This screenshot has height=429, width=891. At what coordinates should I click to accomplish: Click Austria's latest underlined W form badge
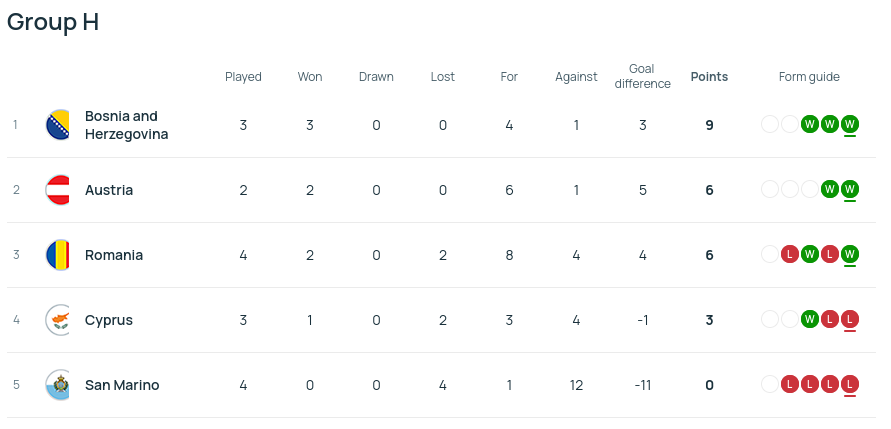850,189
